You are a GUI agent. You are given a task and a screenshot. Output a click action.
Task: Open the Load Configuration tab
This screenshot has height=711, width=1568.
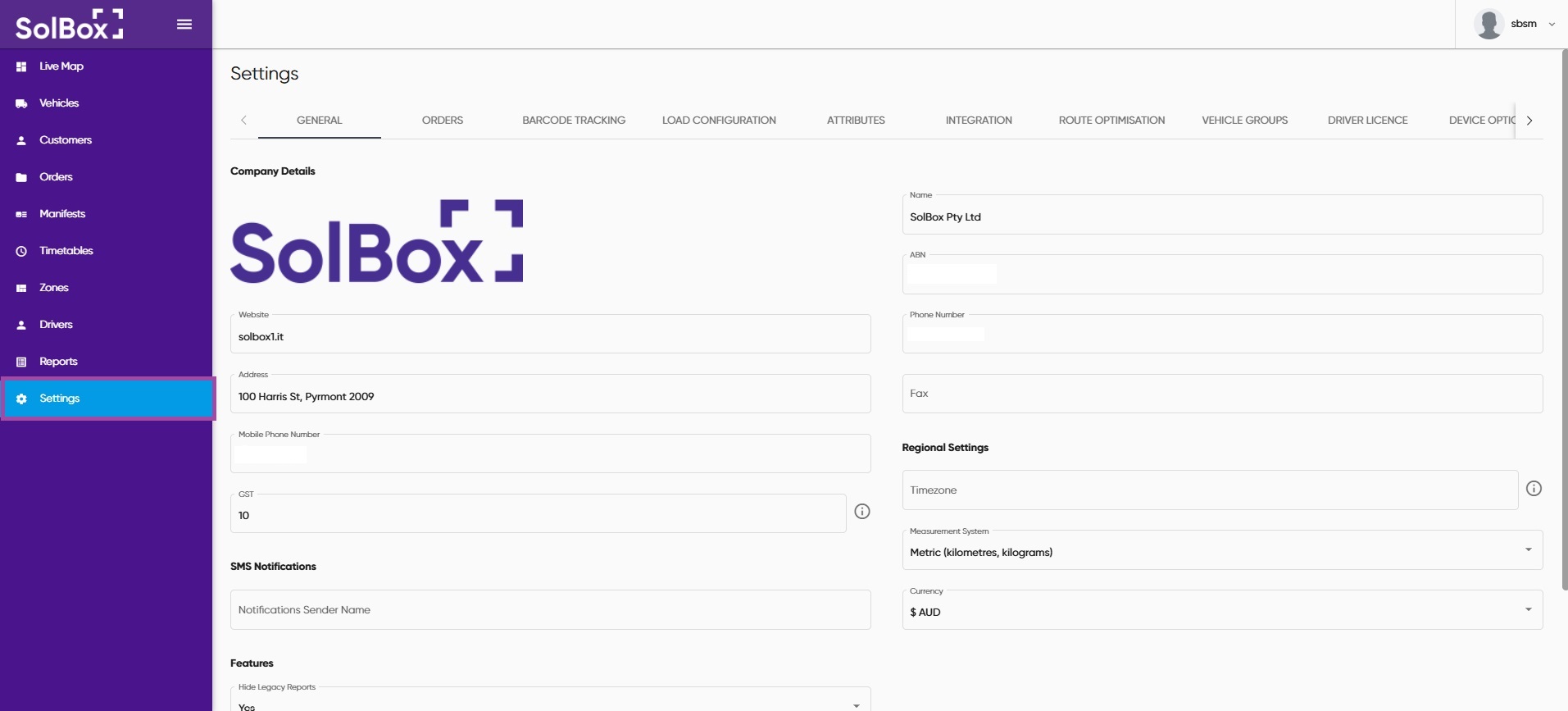[x=719, y=121]
